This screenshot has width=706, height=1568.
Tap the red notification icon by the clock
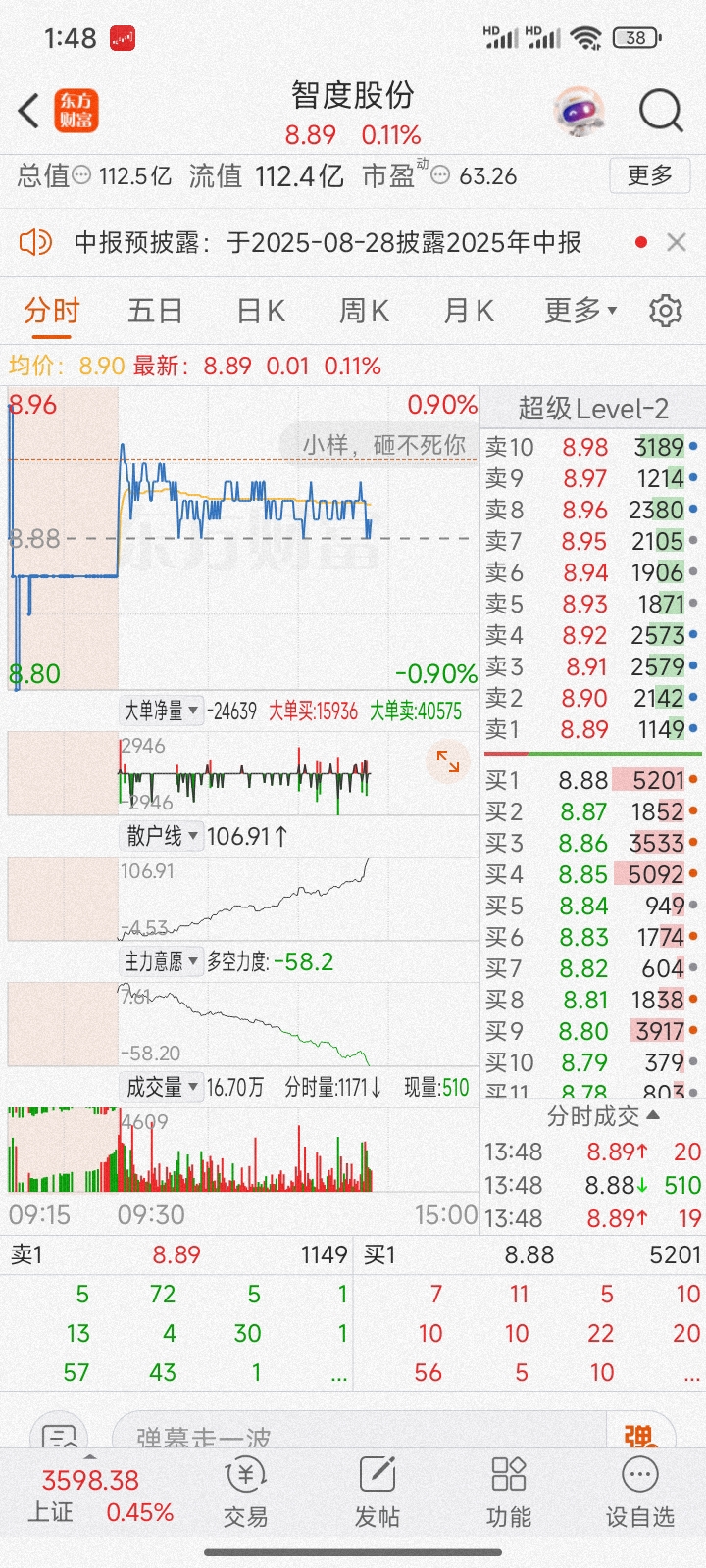click(123, 39)
